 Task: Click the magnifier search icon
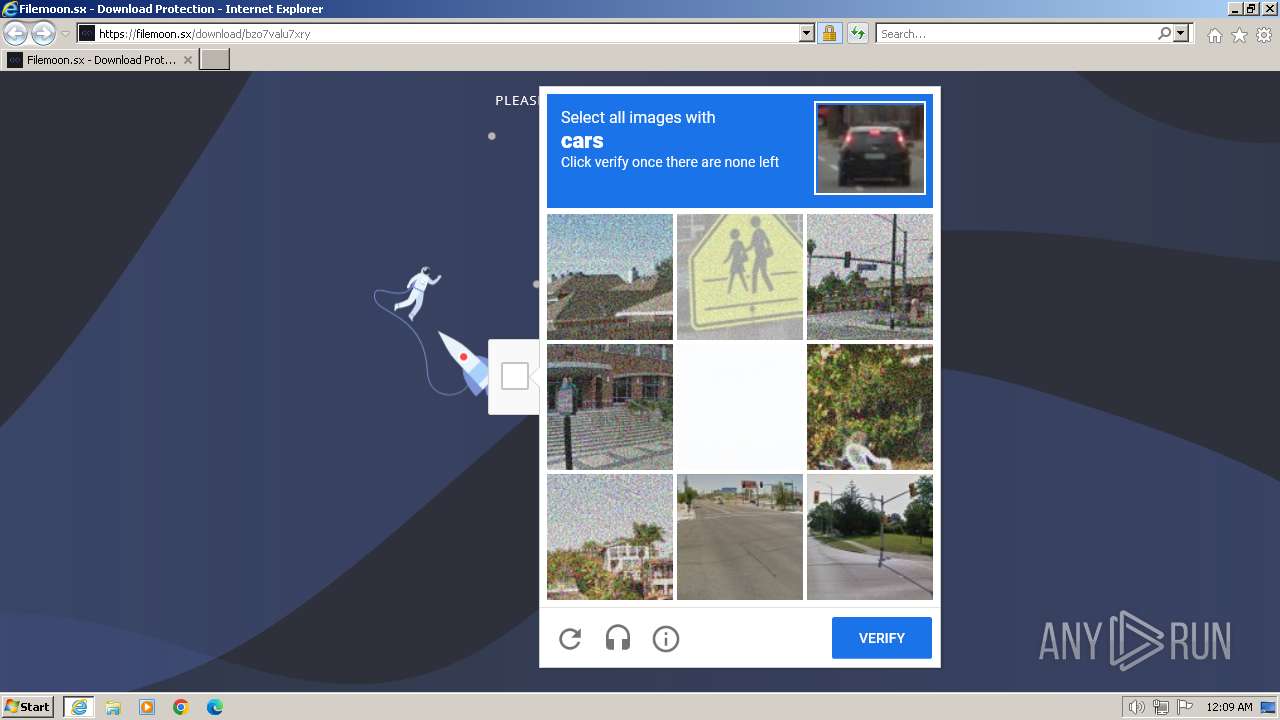pyautogui.click(x=1164, y=34)
